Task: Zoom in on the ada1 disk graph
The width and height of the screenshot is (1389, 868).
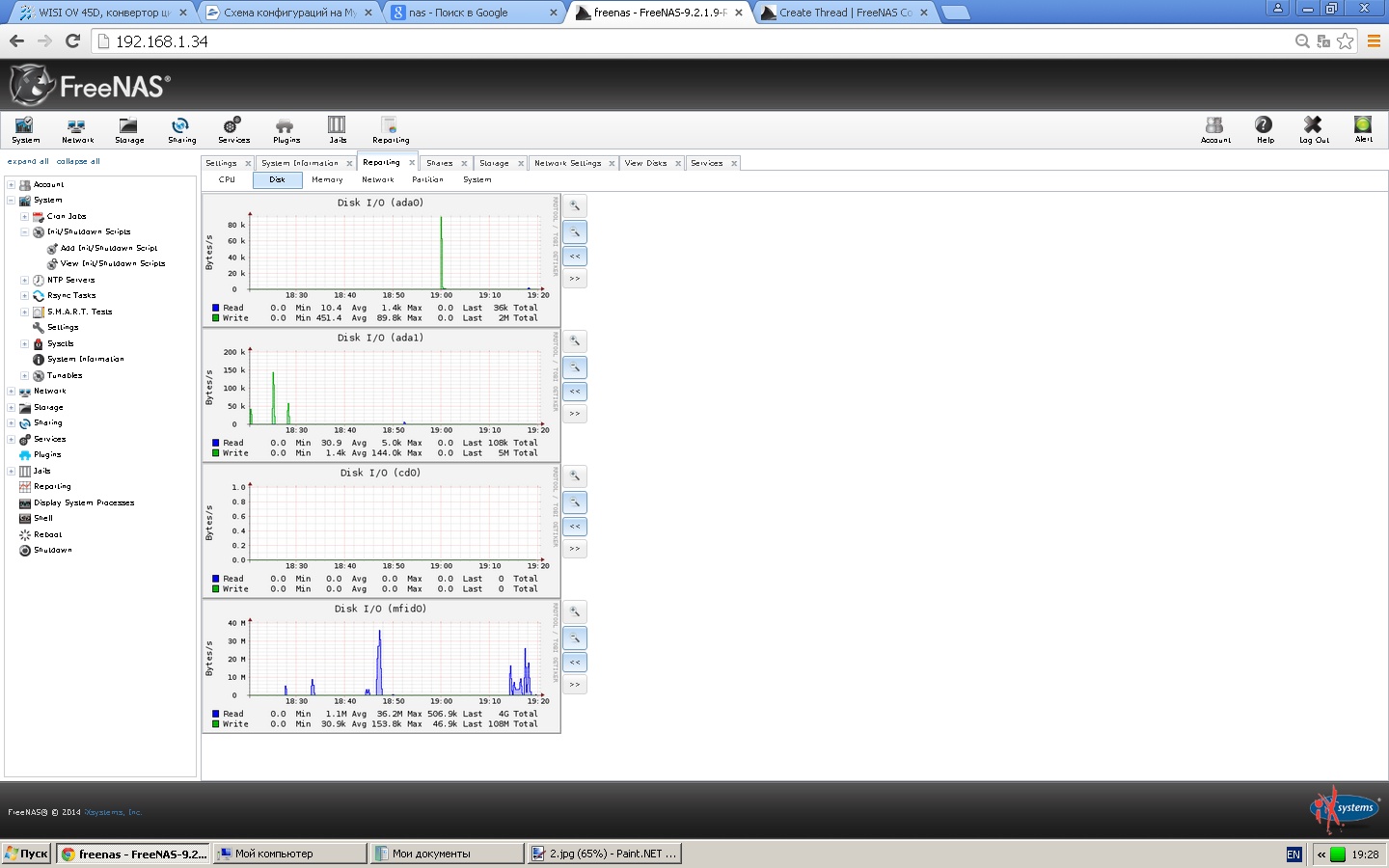Action: pos(575,341)
